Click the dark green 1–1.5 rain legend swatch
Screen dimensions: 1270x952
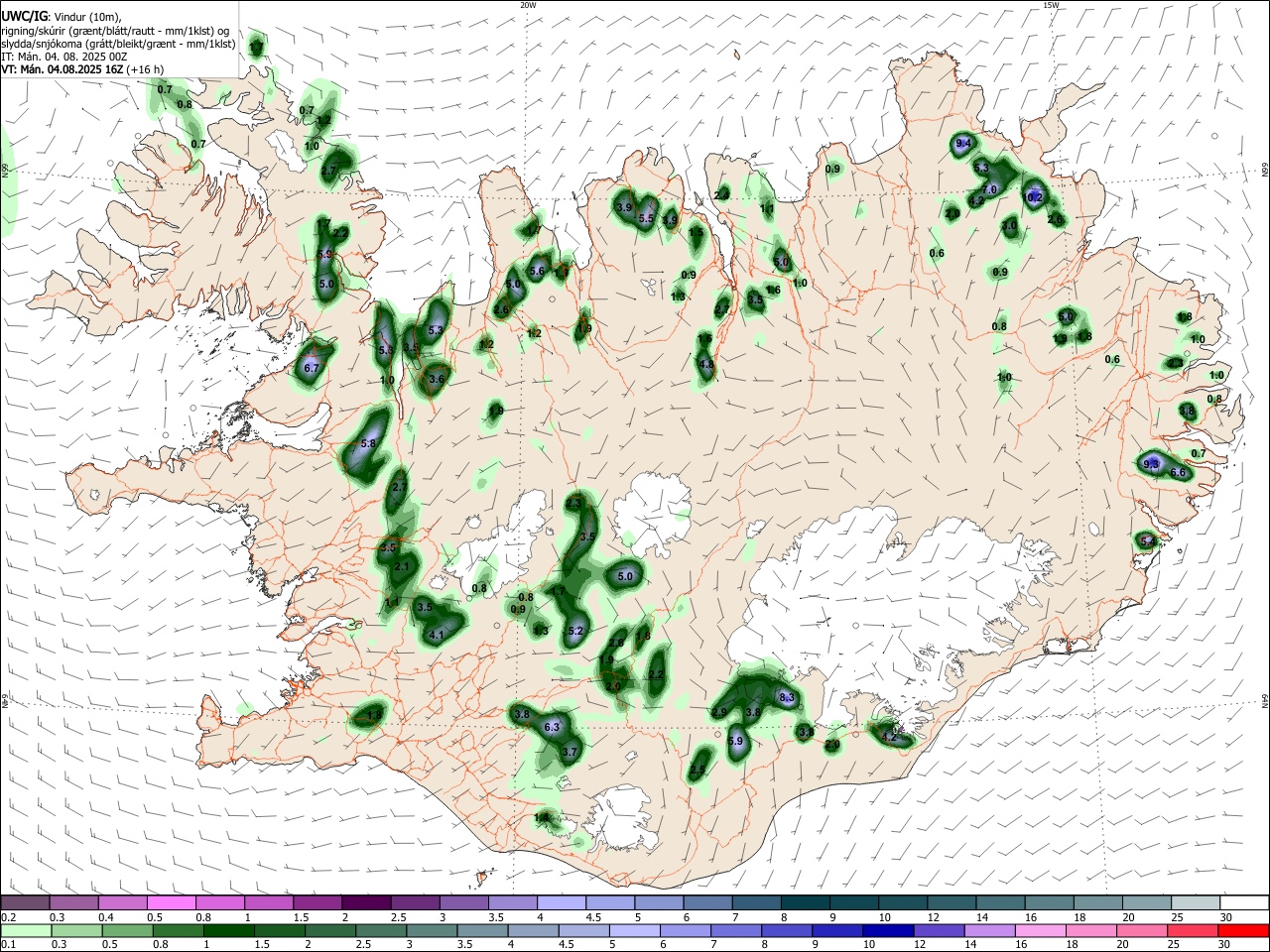click(228, 930)
